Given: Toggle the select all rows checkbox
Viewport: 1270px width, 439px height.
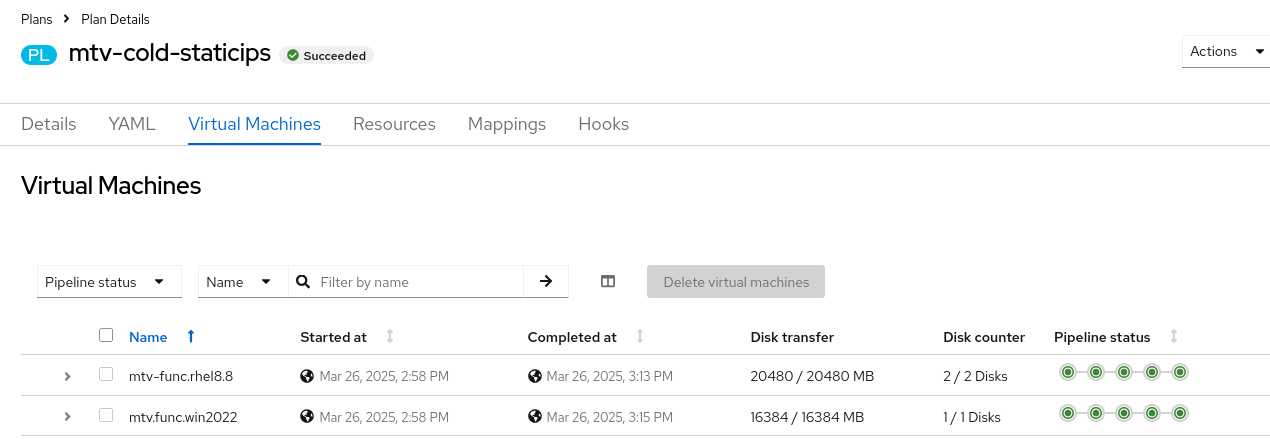Looking at the screenshot, I should [x=106, y=336].
